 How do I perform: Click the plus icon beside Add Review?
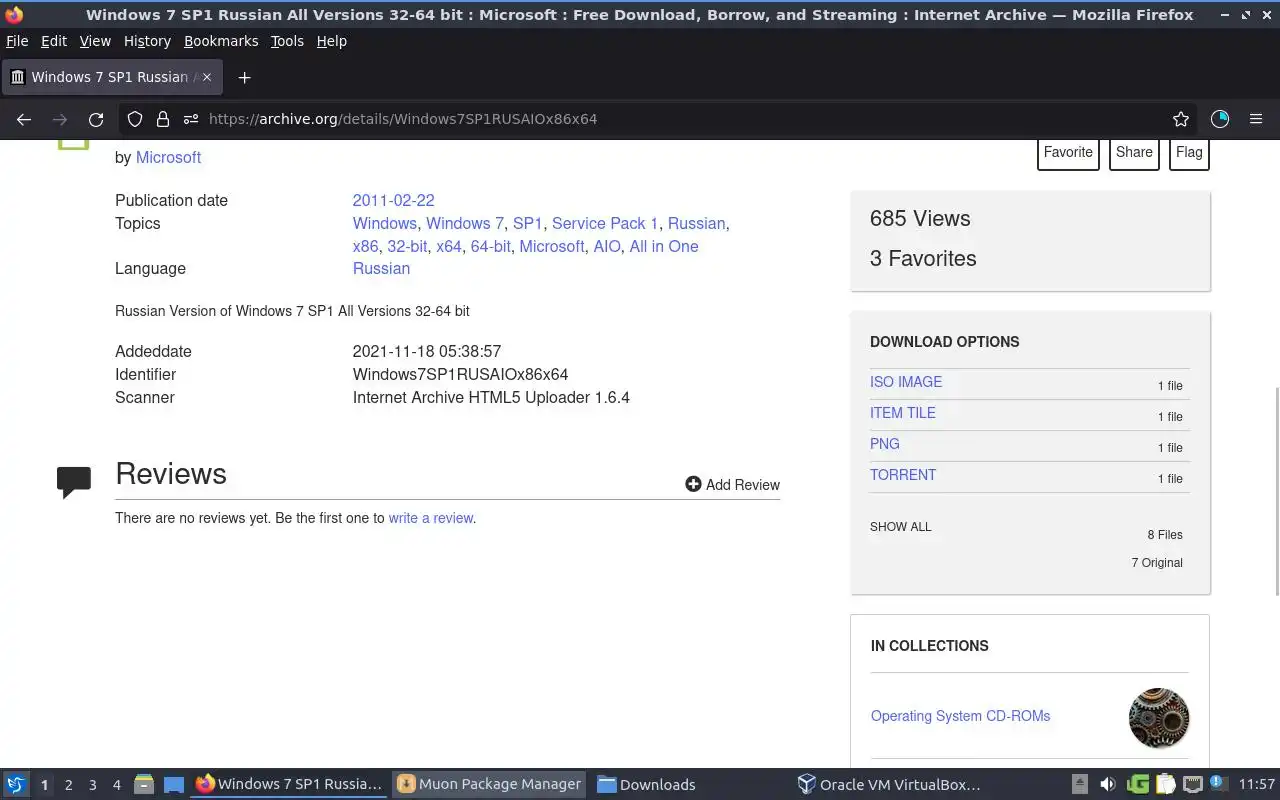(x=693, y=484)
